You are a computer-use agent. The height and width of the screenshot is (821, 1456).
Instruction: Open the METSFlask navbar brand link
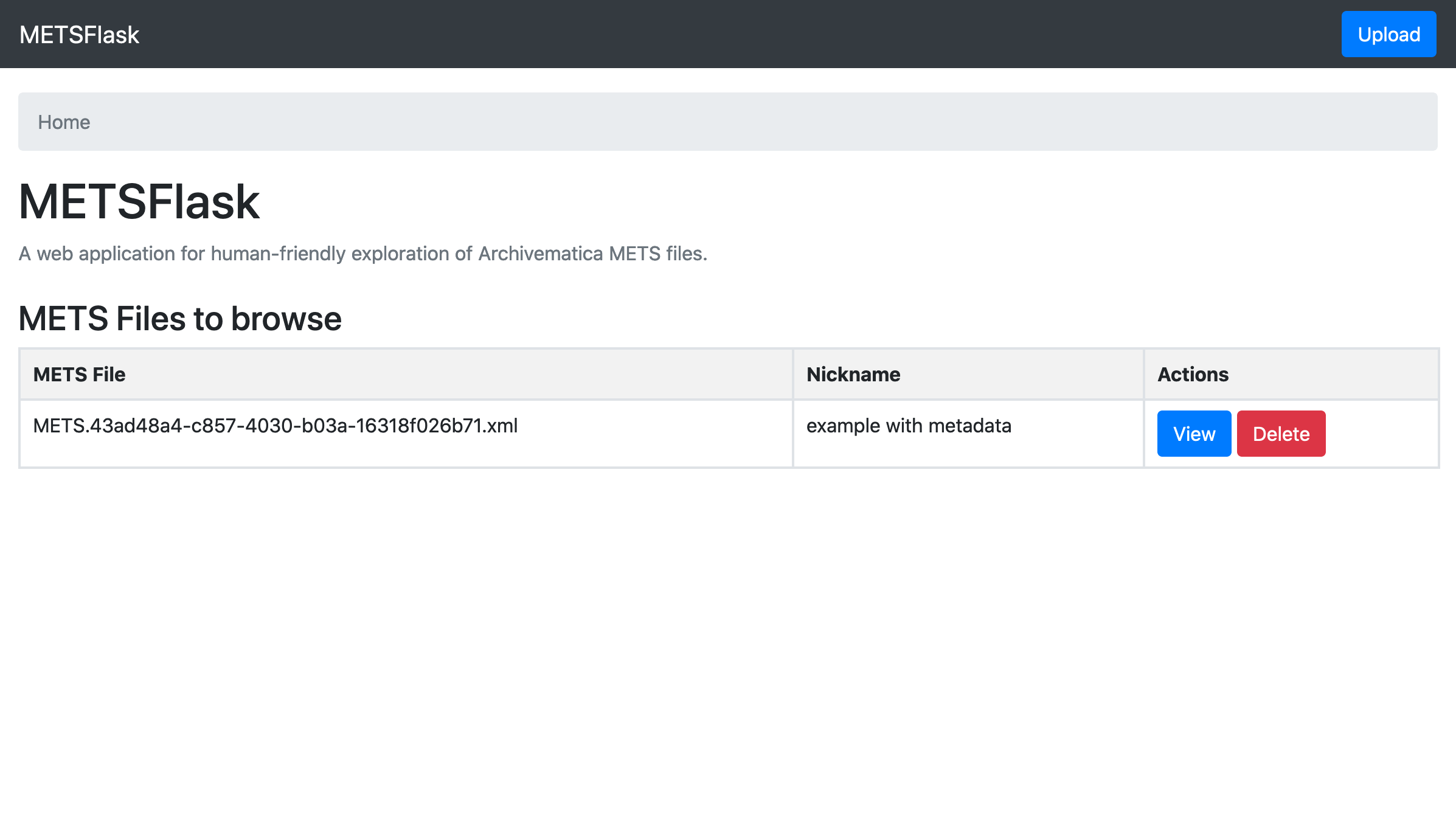80,35
